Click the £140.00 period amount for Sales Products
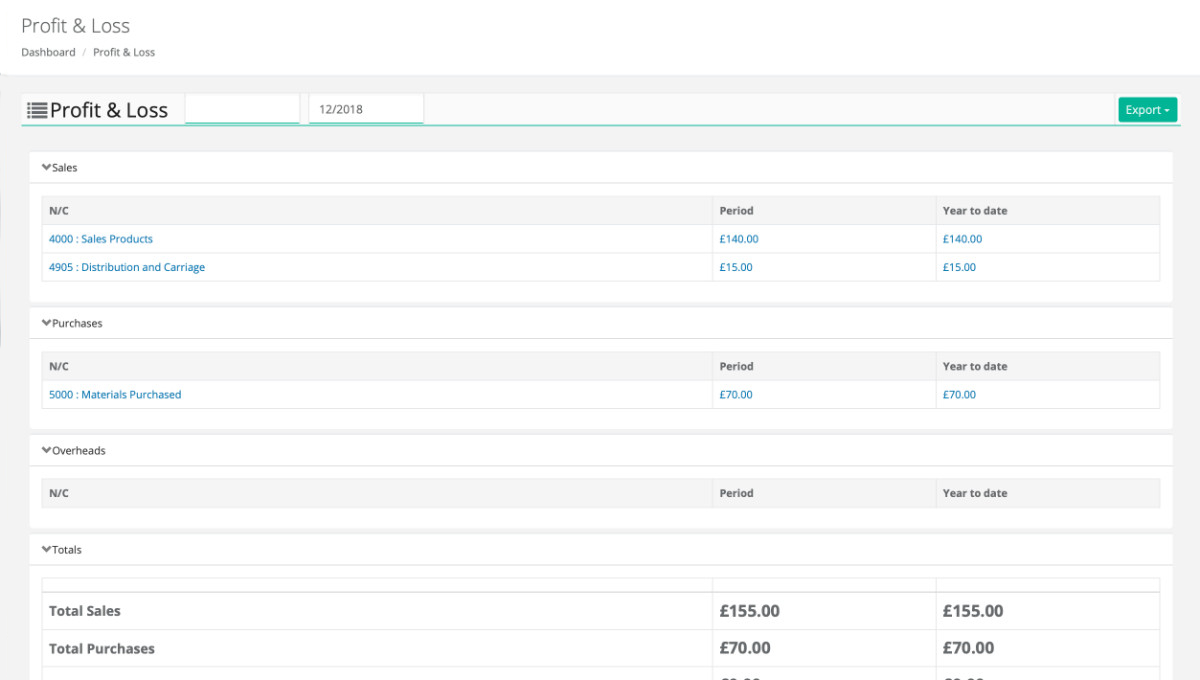Image resolution: width=1200 pixels, height=680 pixels. 737,238
